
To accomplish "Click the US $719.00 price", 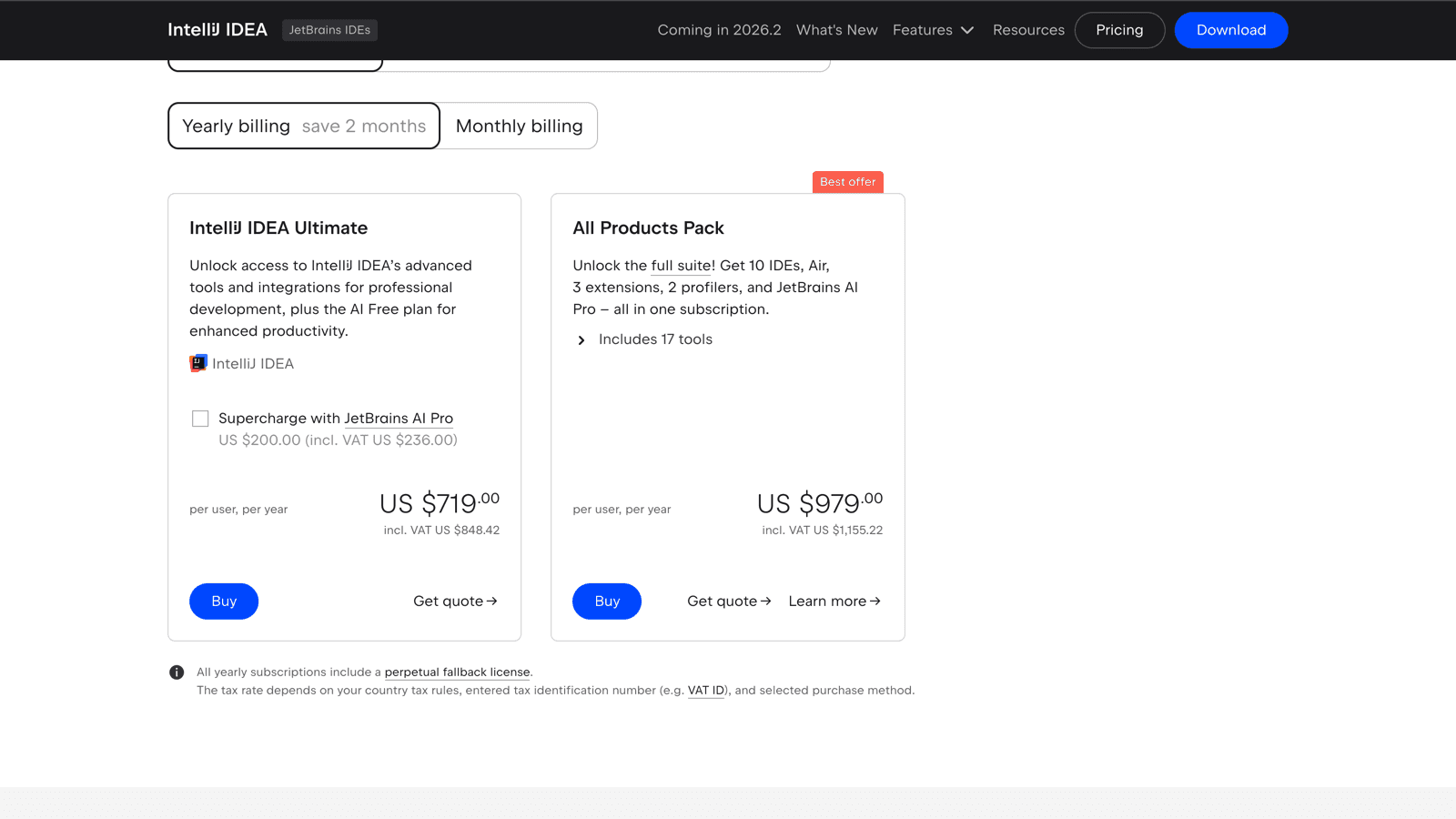I will coord(440,502).
